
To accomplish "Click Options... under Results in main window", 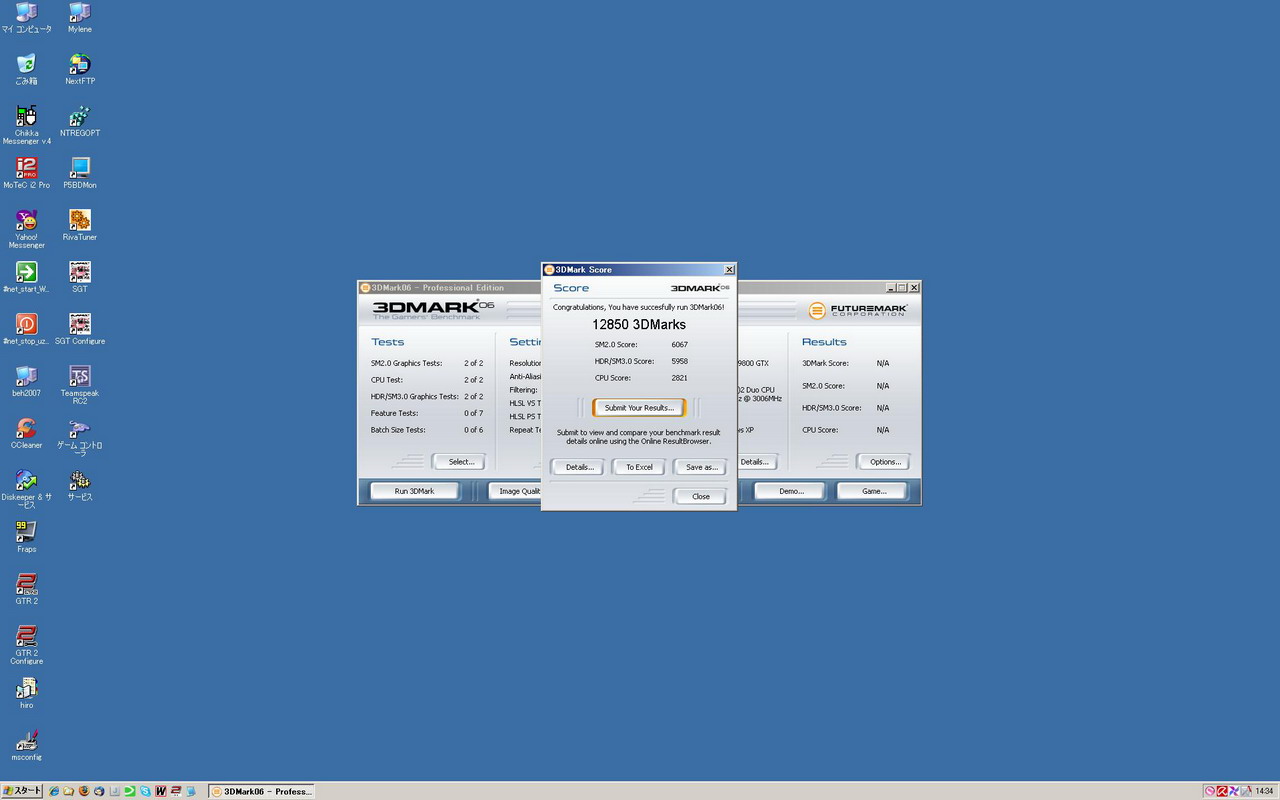I will [x=884, y=462].
